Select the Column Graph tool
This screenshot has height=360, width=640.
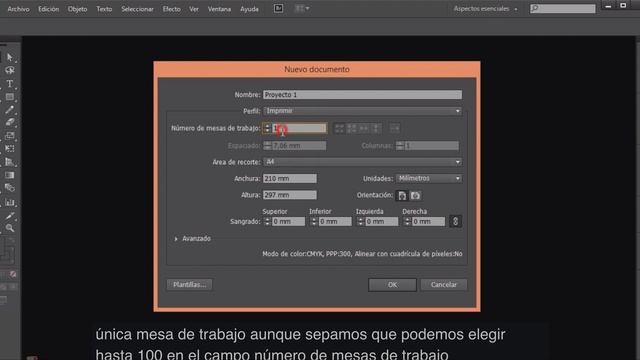click(x=10, y=202)
